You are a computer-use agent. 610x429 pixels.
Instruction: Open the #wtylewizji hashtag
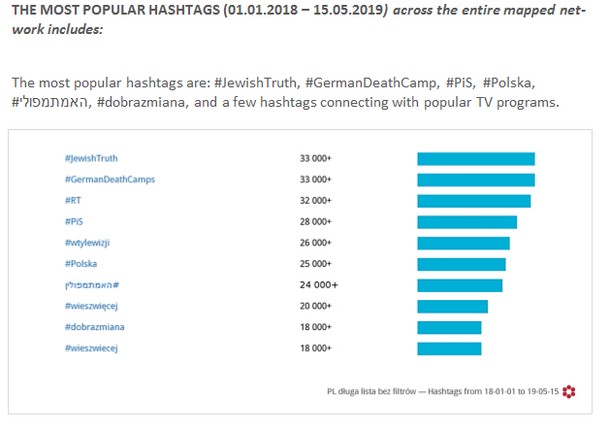tap(87, 243)
